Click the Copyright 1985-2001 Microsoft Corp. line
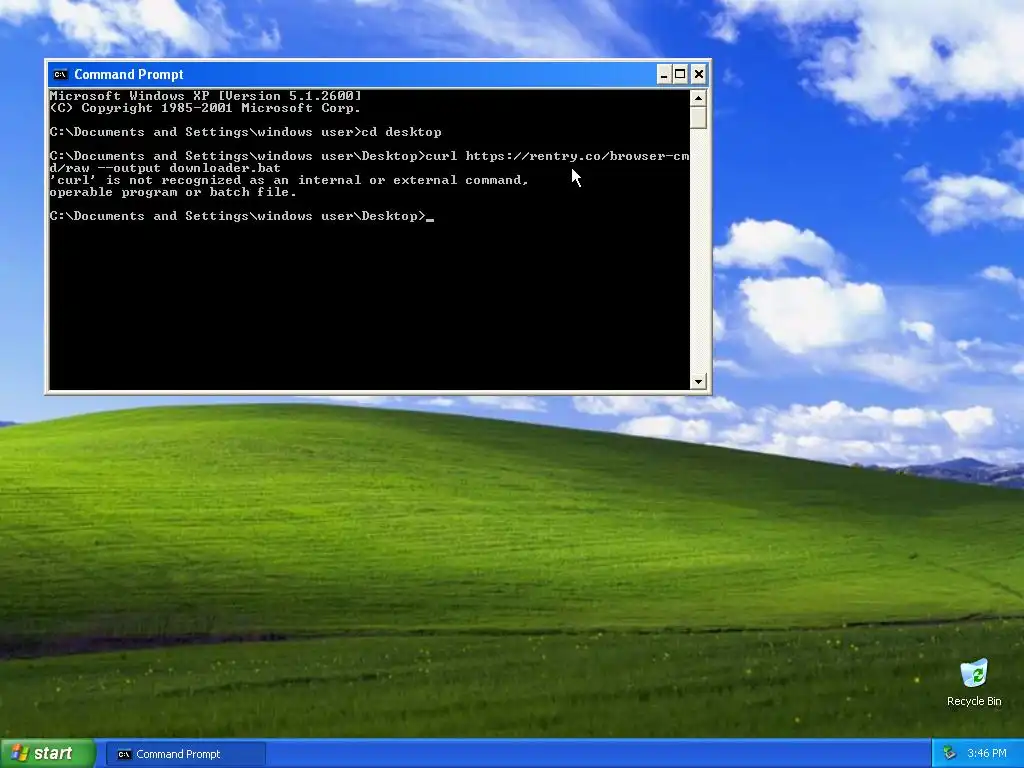Screen dimensions: 1024x768 point(205,108)
